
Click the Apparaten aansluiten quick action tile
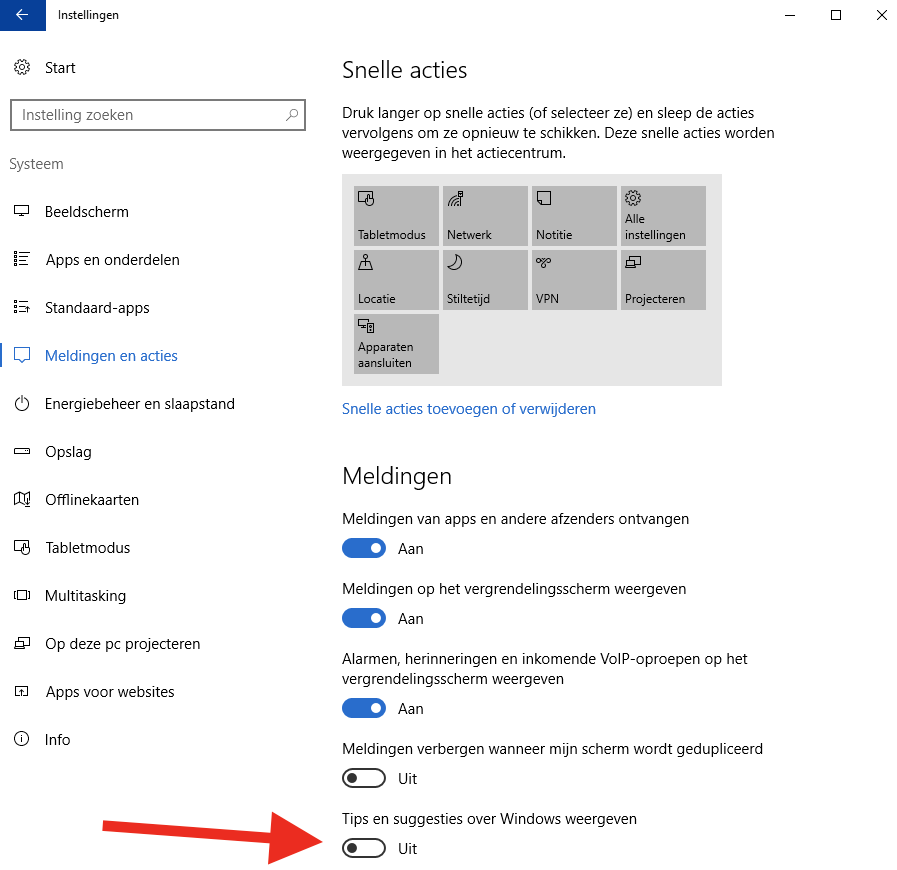pos(396,344)
